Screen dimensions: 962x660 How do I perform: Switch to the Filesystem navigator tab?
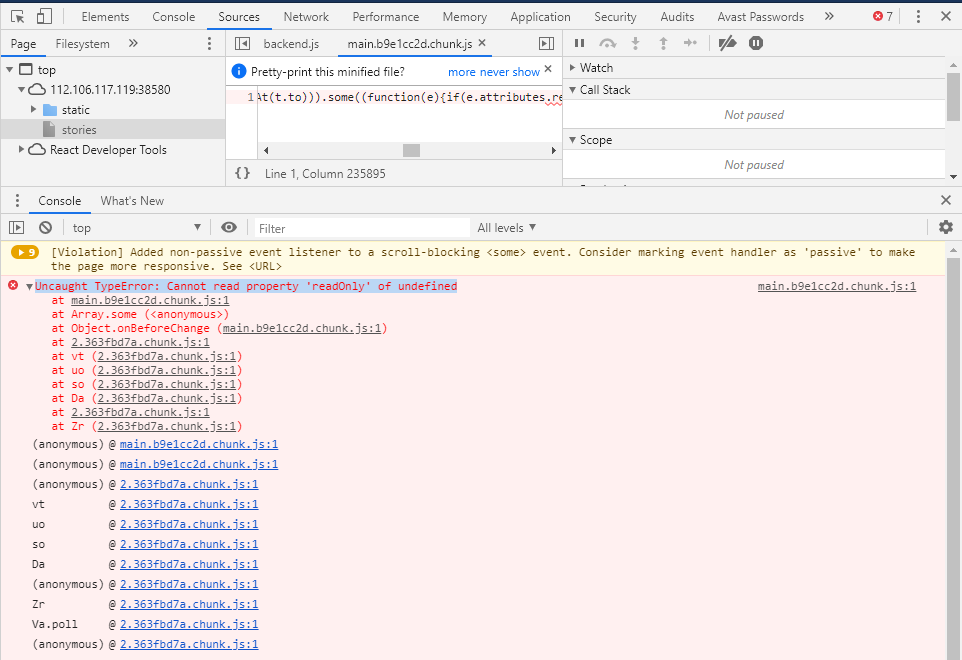(x=82, y=44)
